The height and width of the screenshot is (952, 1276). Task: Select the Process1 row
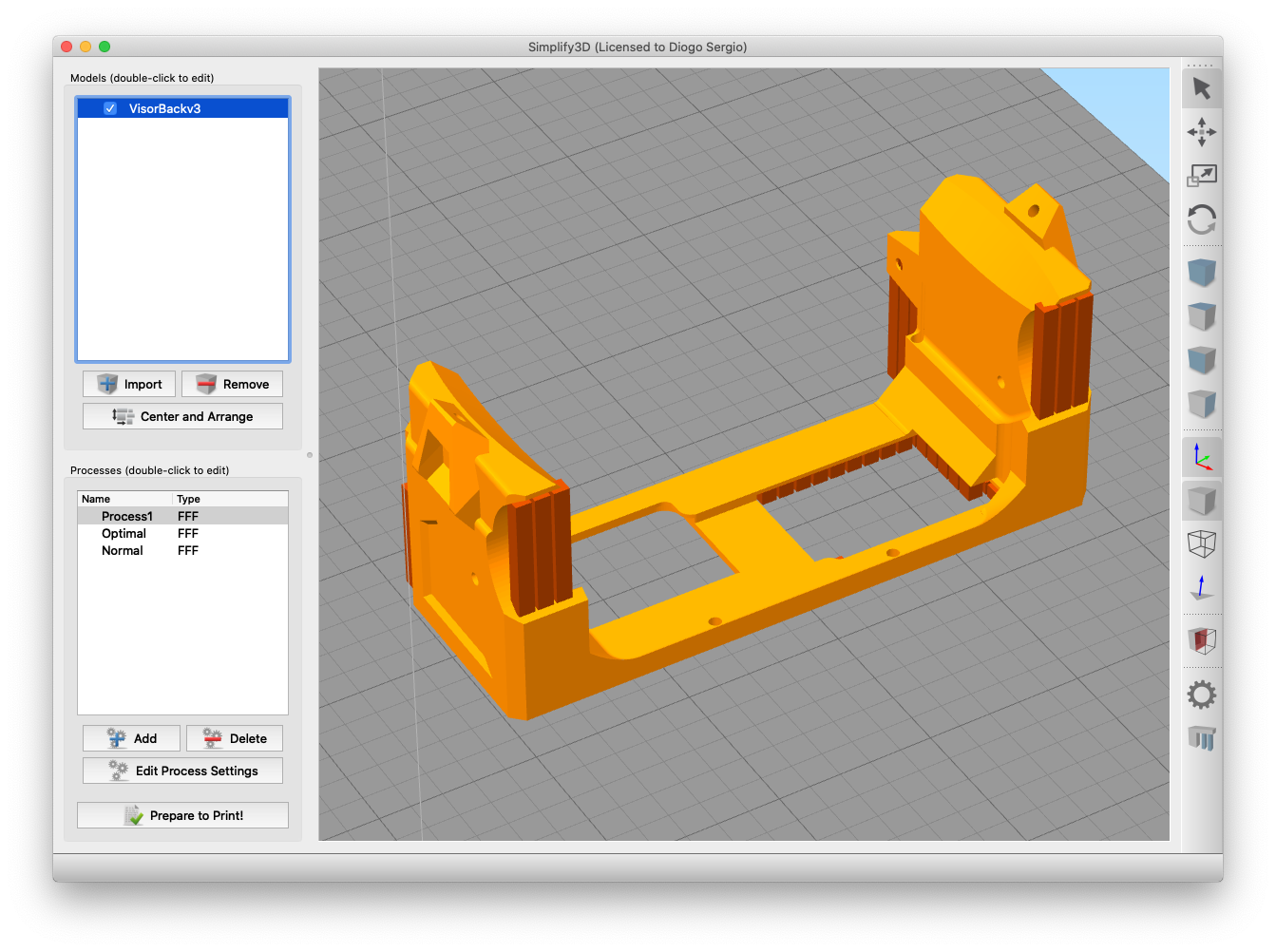click(x=182, y=516)
